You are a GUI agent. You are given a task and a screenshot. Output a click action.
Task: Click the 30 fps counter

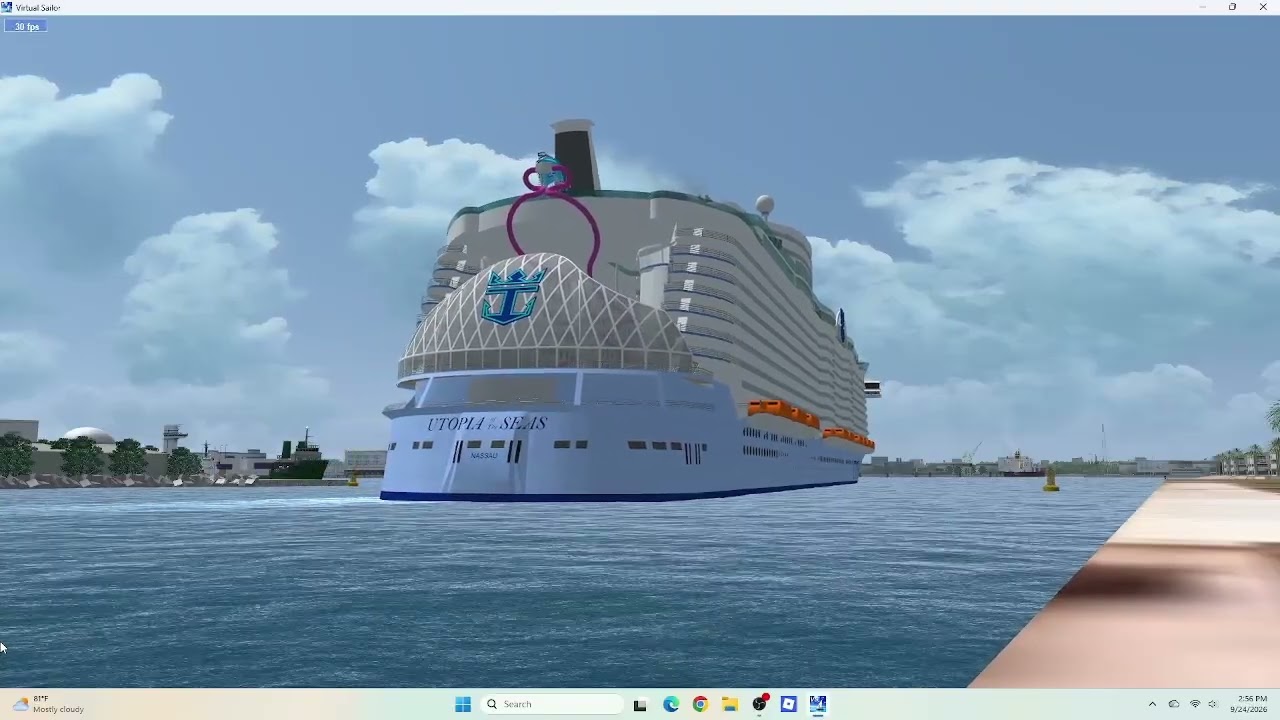[x=27, y=26]
